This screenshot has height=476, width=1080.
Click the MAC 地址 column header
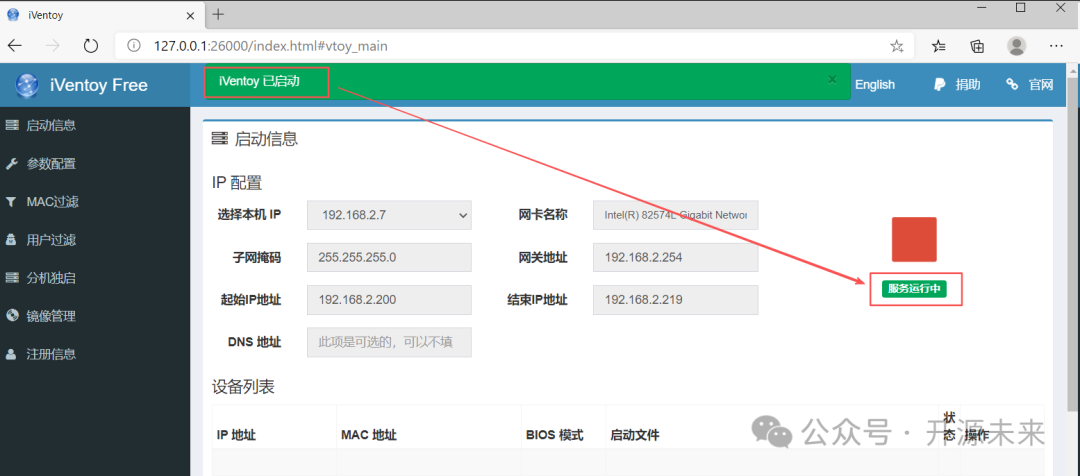coord(368,435)
